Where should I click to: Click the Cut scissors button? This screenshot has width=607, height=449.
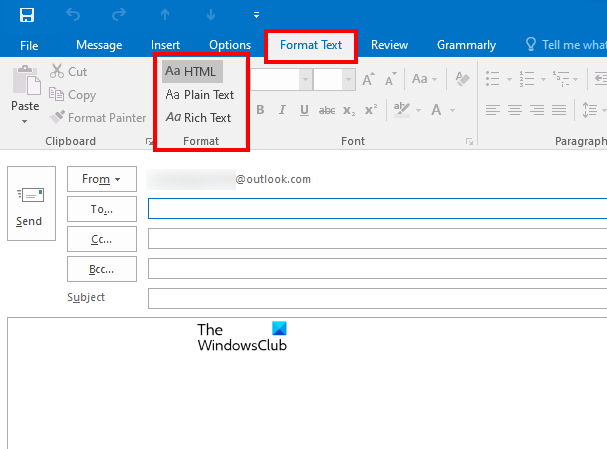[x=68, y=72]
